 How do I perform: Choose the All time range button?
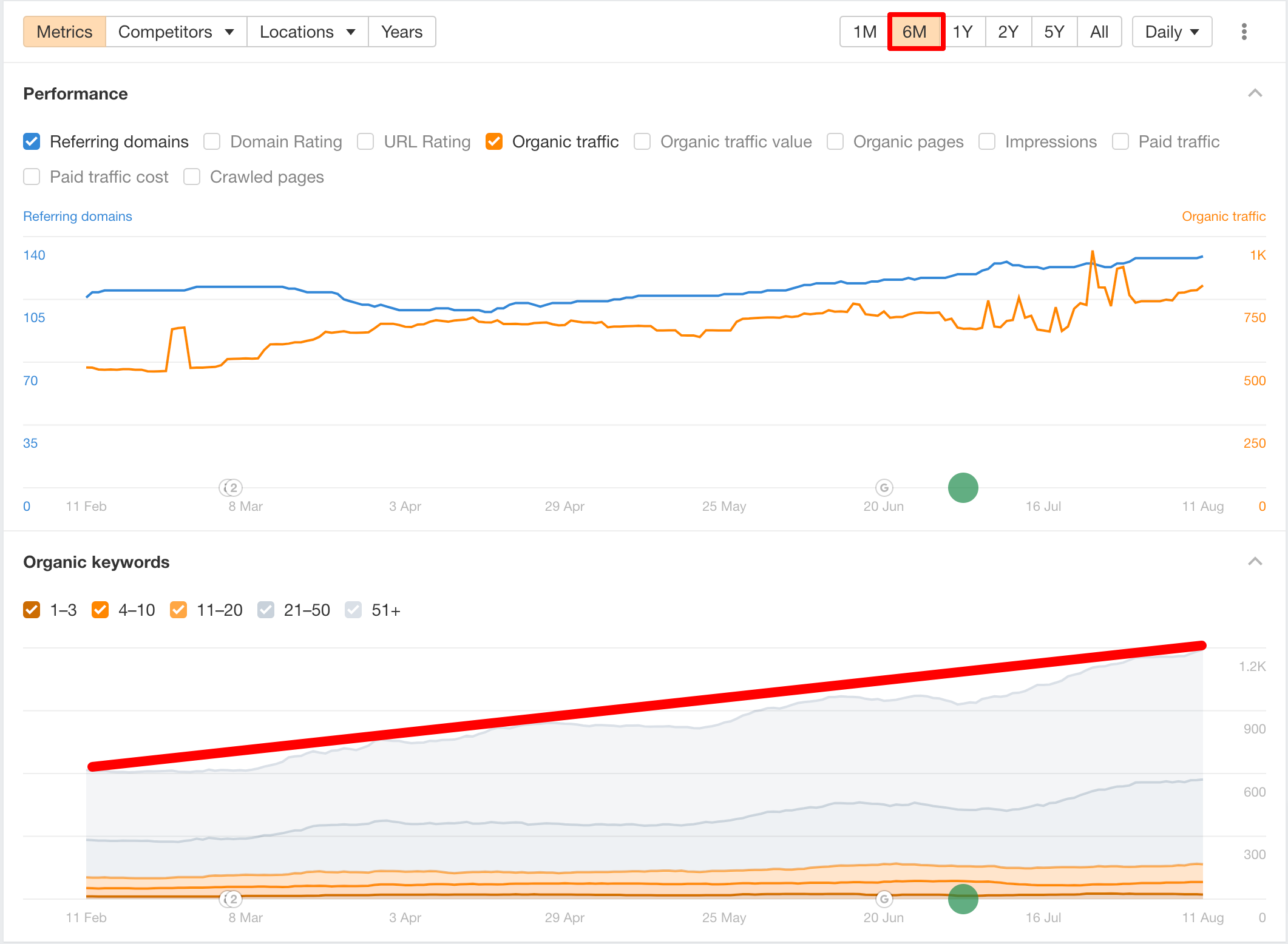click(1099, 32)
